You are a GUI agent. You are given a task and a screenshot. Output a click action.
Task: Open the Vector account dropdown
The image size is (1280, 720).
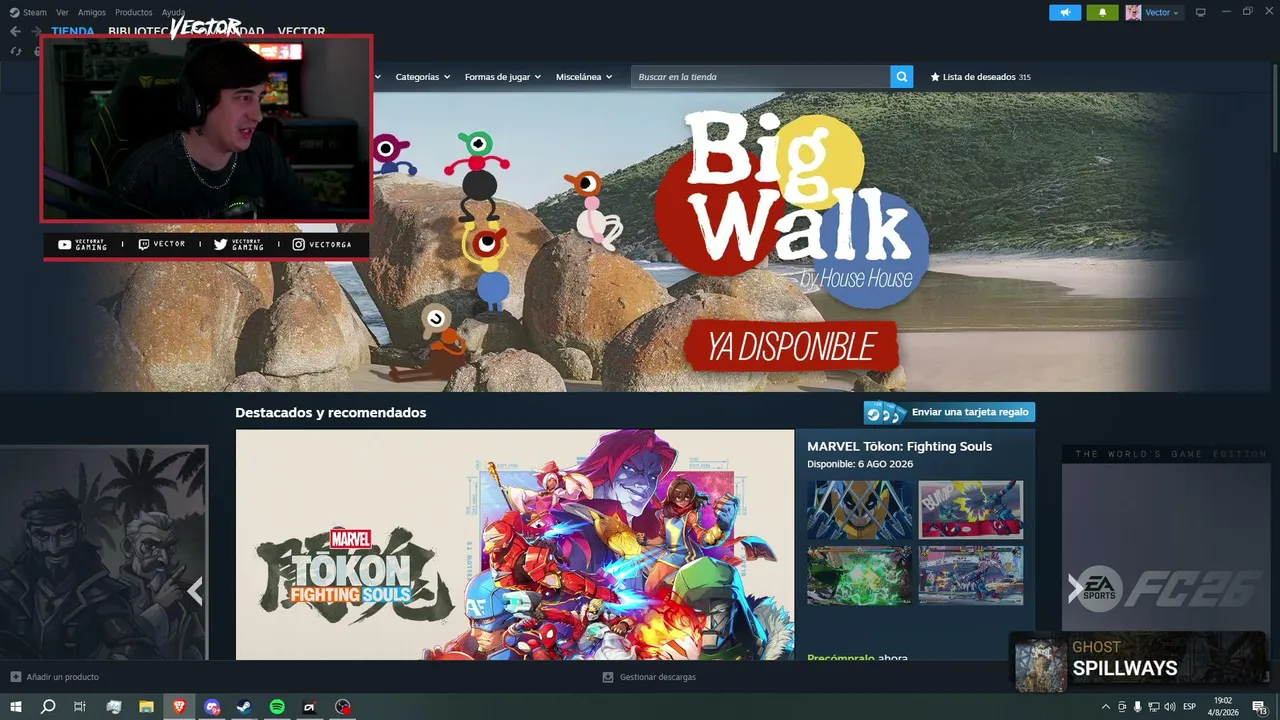click(1162, 12)
